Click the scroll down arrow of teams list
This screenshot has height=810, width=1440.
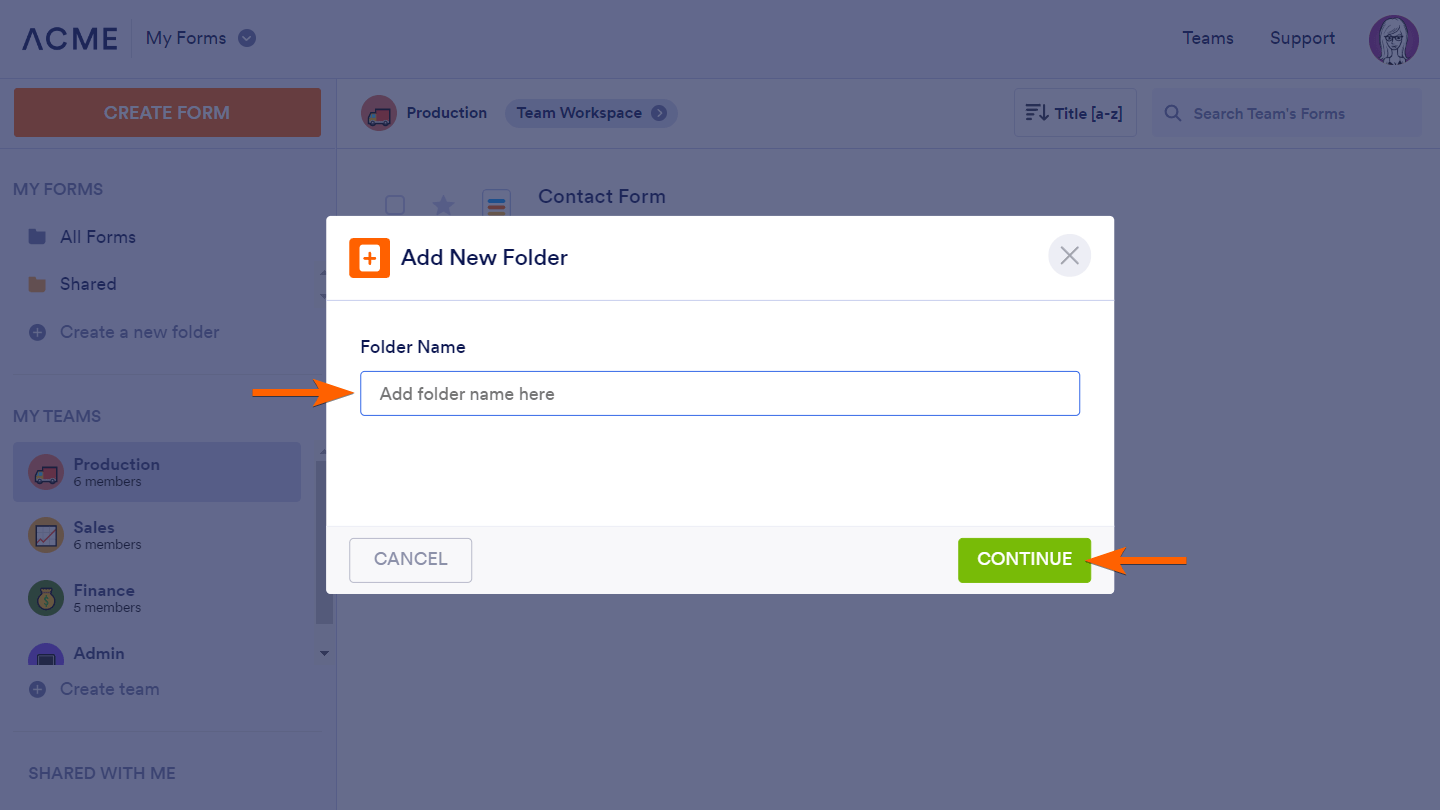[x=324, y=653]
